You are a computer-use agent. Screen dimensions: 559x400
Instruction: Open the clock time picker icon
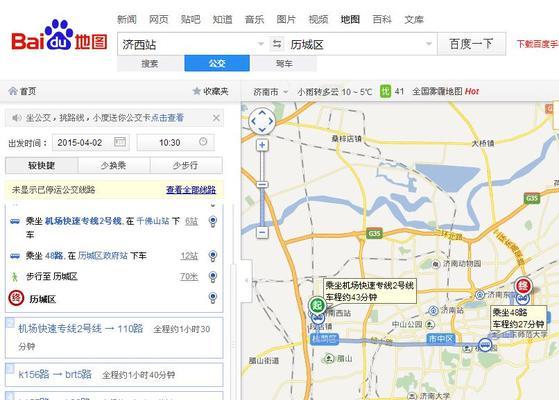[203, 142]
